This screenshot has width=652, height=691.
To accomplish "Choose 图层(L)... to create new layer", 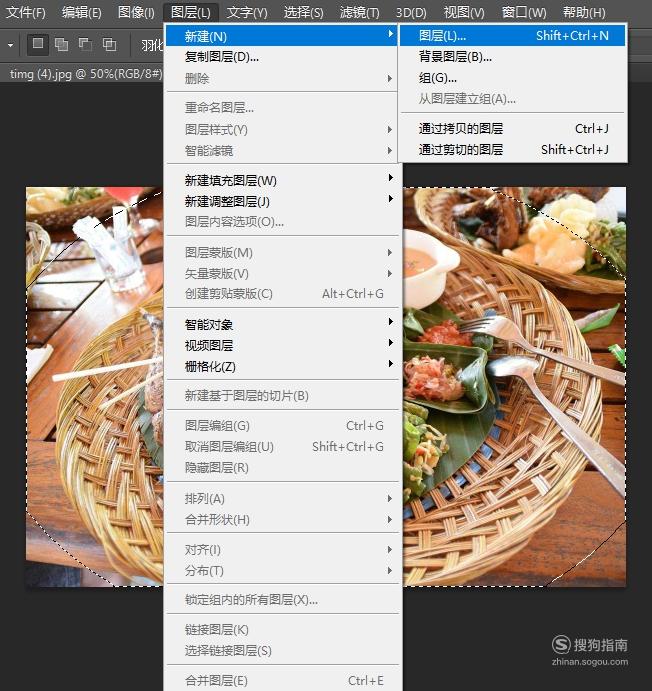I will click(512, 36).
